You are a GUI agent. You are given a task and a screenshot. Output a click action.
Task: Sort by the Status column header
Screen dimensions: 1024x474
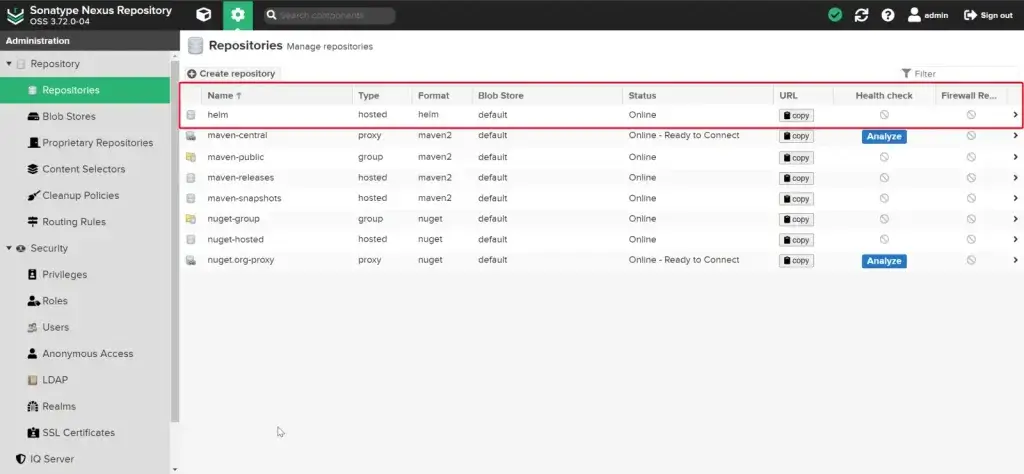click(x=697, y=95)
